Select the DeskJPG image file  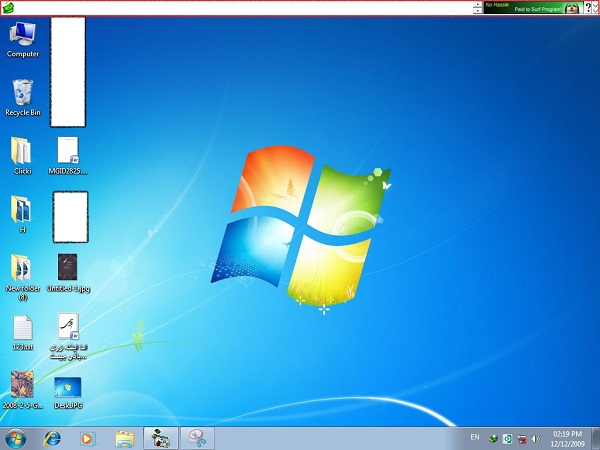click(x=67, y=388)
